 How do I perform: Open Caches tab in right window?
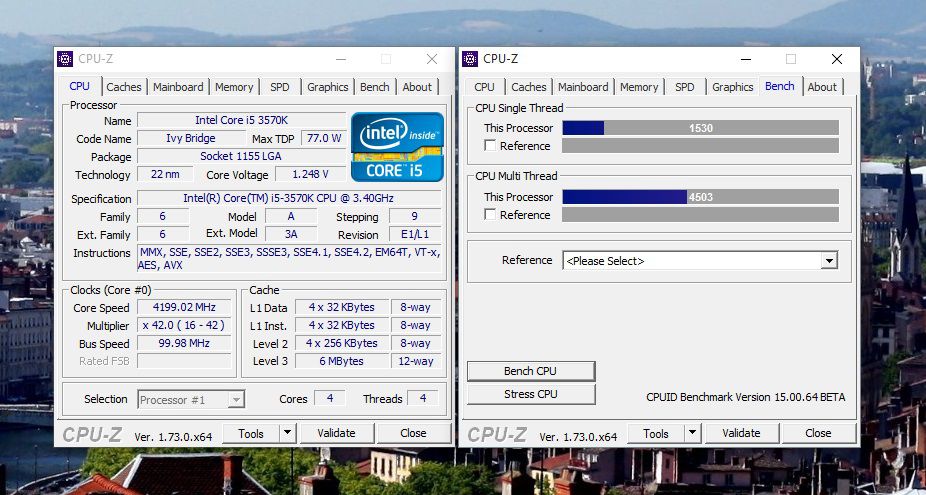click(529, 87)
